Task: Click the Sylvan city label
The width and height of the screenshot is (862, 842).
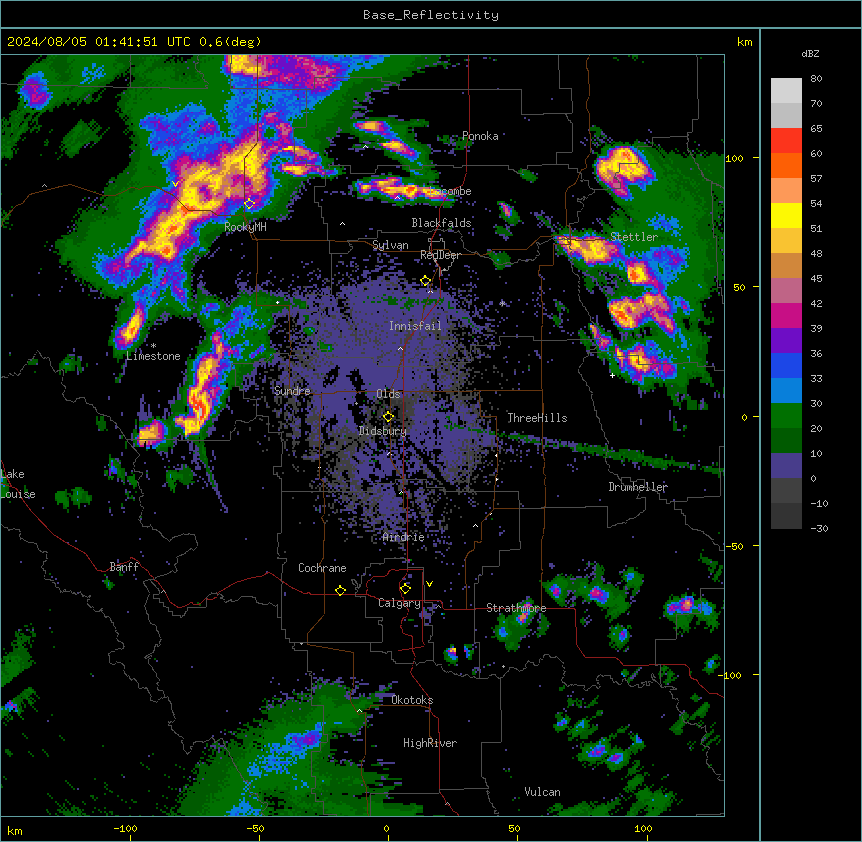Action: point(390,245)
